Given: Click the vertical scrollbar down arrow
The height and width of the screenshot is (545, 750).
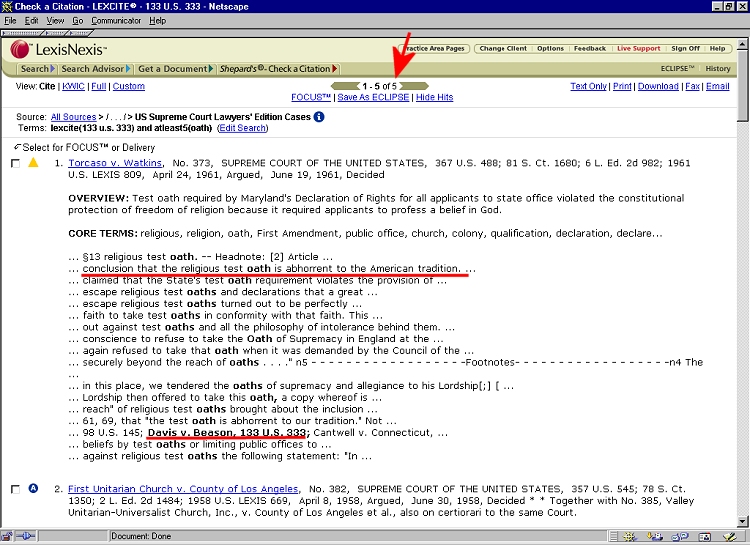Looking at the screenshot, I should pos(742,522).
